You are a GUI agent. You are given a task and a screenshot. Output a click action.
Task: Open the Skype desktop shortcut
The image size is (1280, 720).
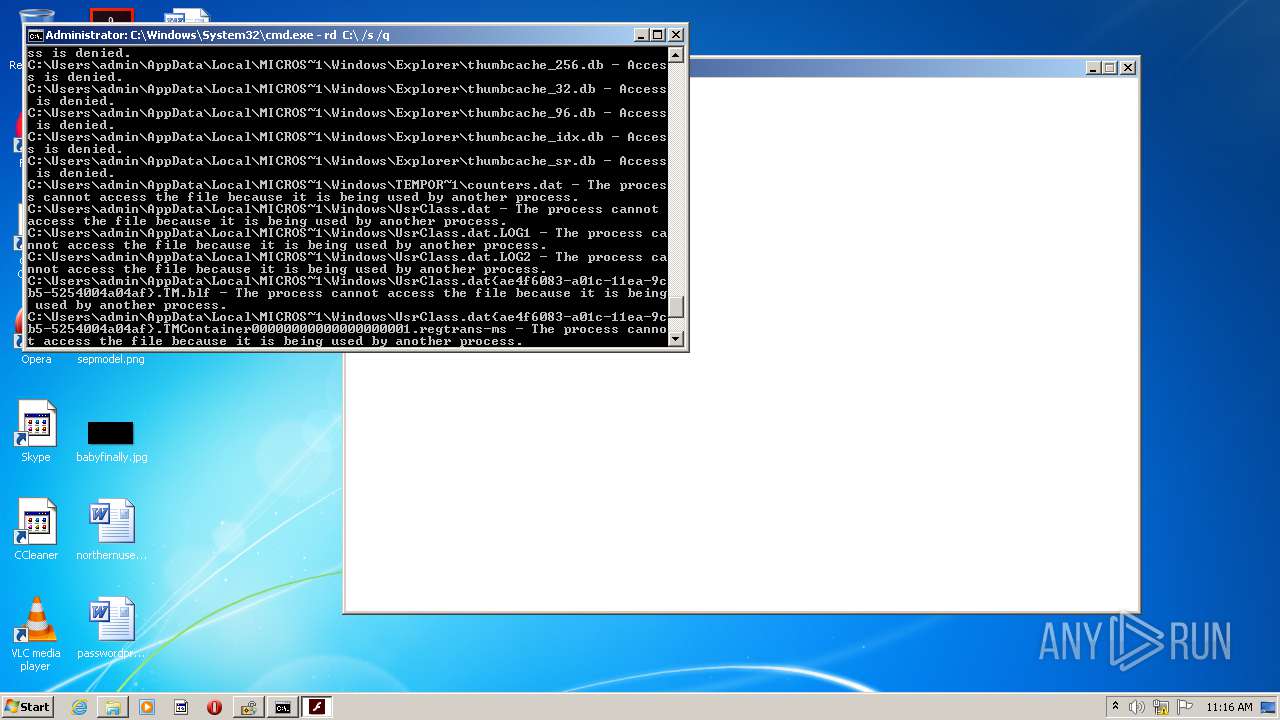(x=36, y=431)
